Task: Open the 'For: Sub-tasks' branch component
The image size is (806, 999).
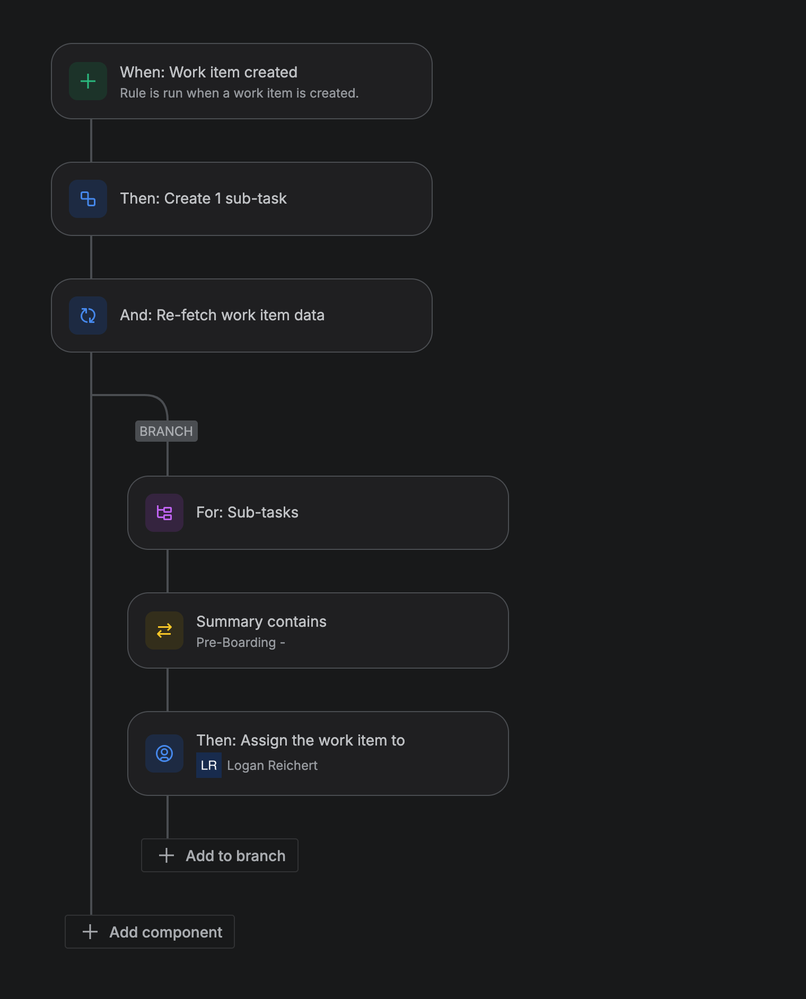Action: (x=318, y=513)
